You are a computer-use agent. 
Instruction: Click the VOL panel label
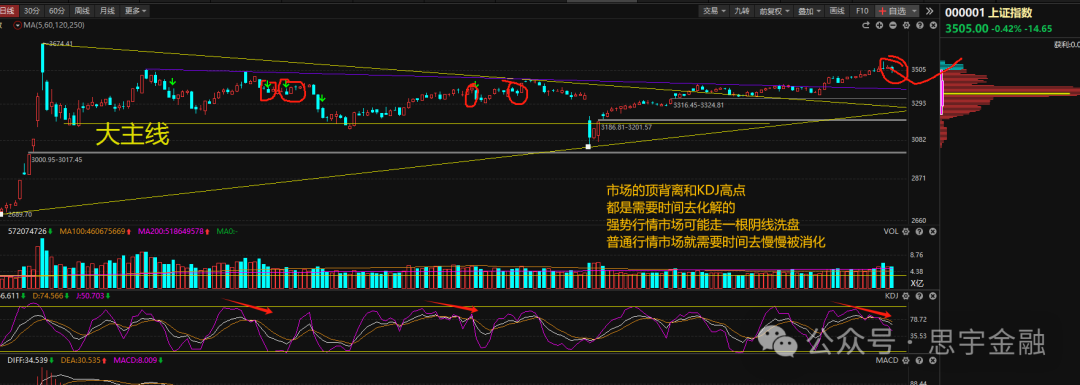tap(891, 231)
